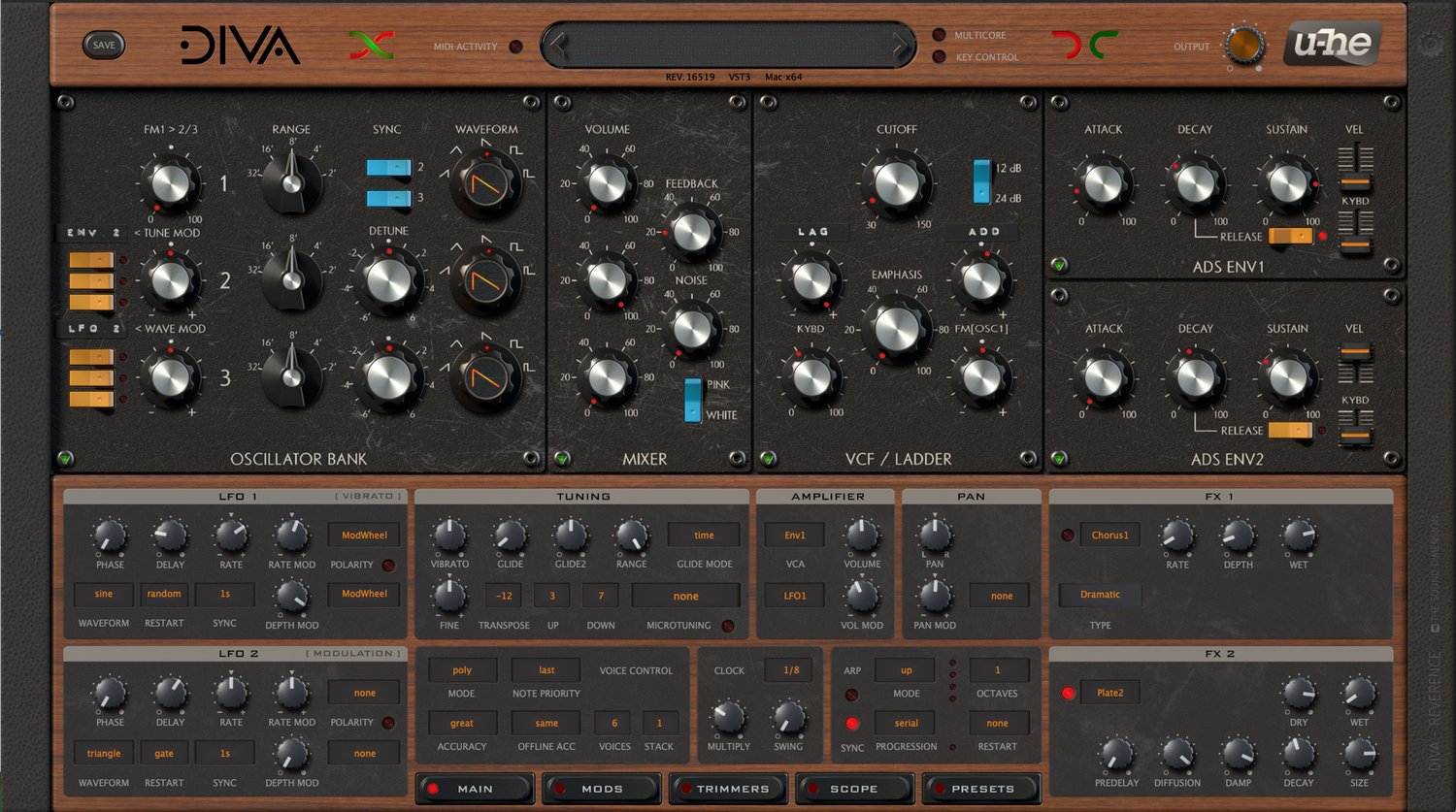Turn on the FX 1 power LED

coord(1068,535)
